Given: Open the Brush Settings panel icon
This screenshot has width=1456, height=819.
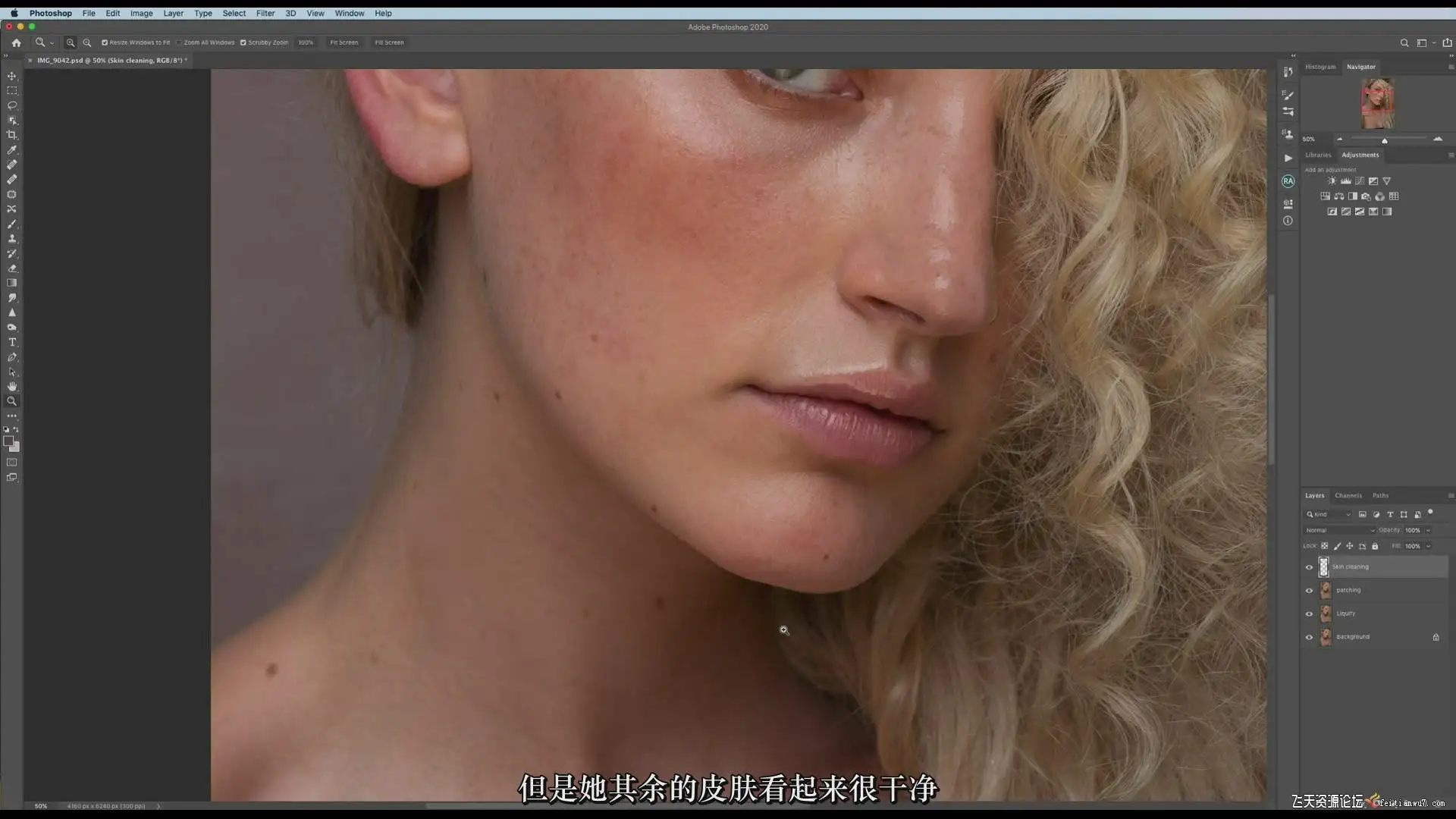Looking at the screenshot, I should pos(1288,95).
